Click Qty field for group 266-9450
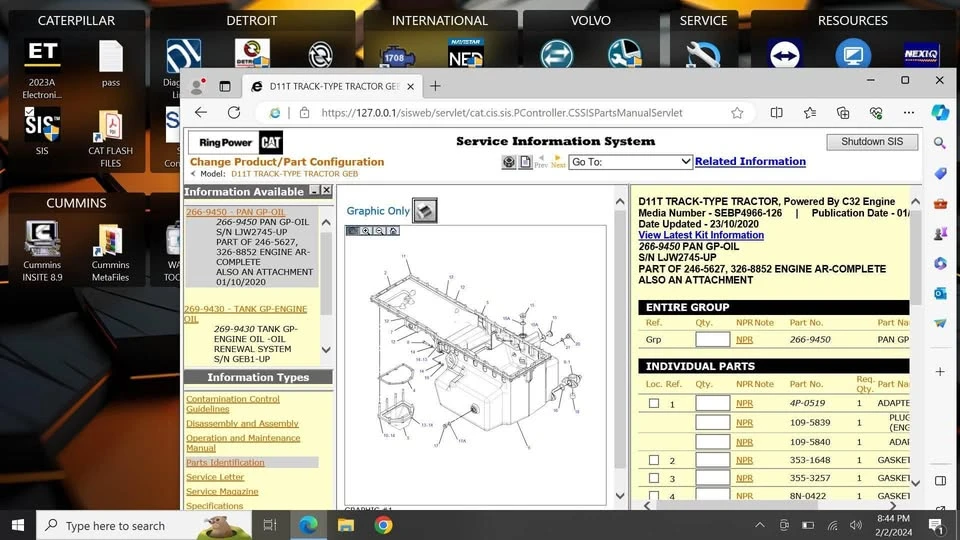The height and width of the screenshot is (540, 960). 713,339
